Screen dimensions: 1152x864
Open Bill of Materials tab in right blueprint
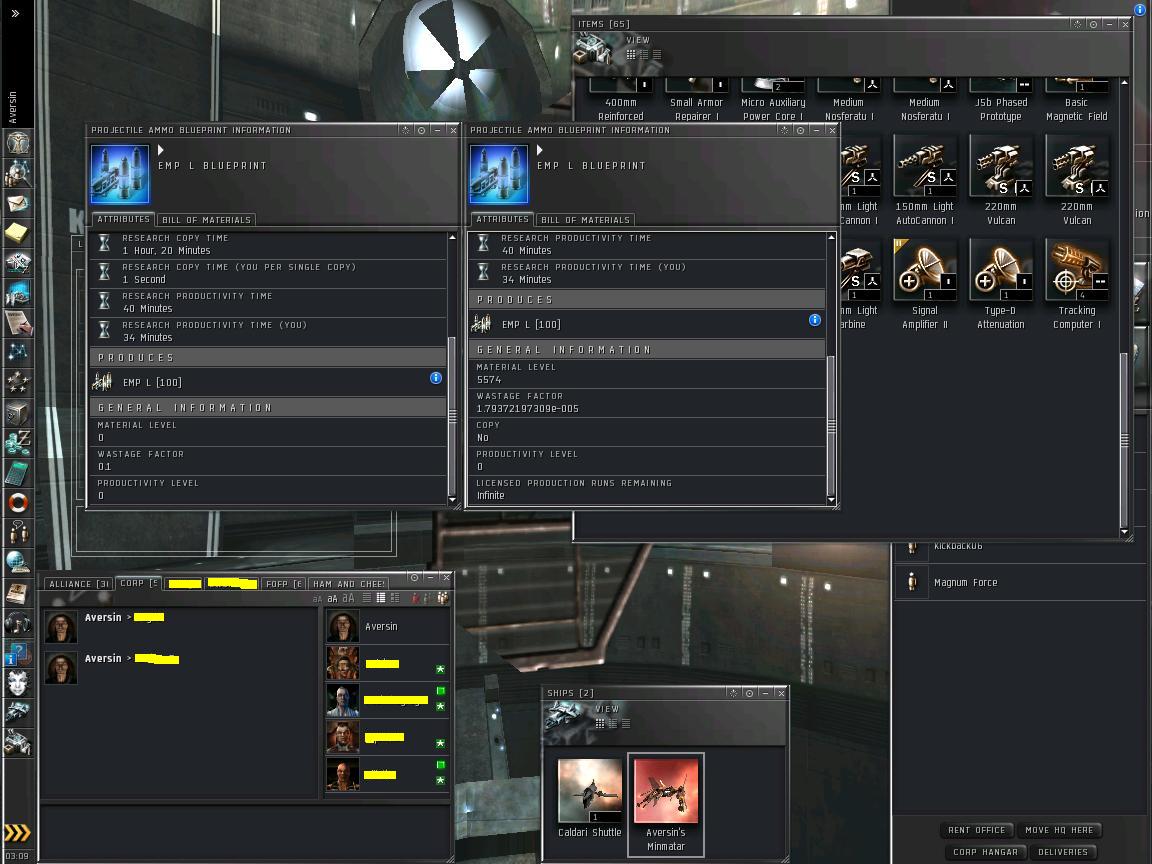click(586, 220)
